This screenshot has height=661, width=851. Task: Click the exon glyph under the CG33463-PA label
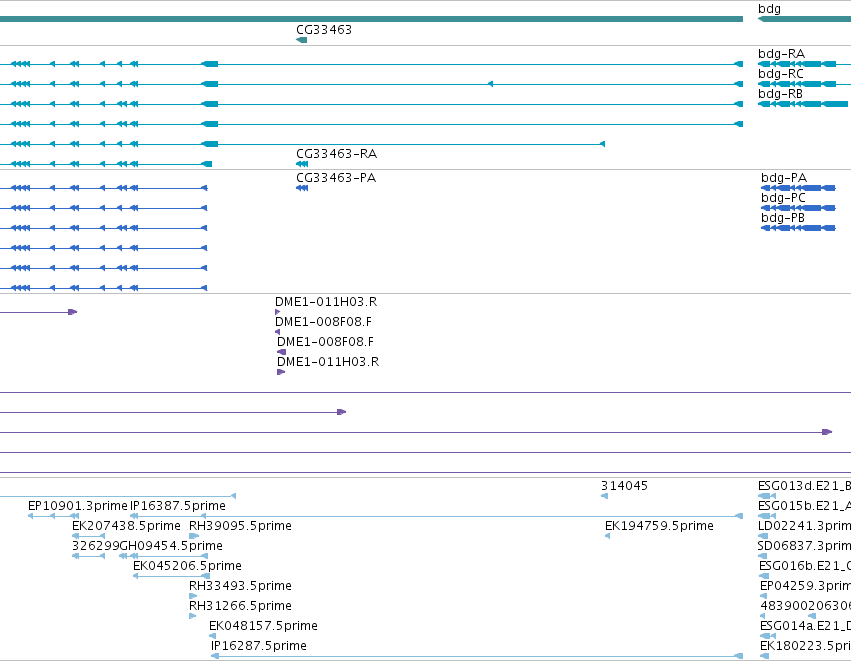point(302,188)
